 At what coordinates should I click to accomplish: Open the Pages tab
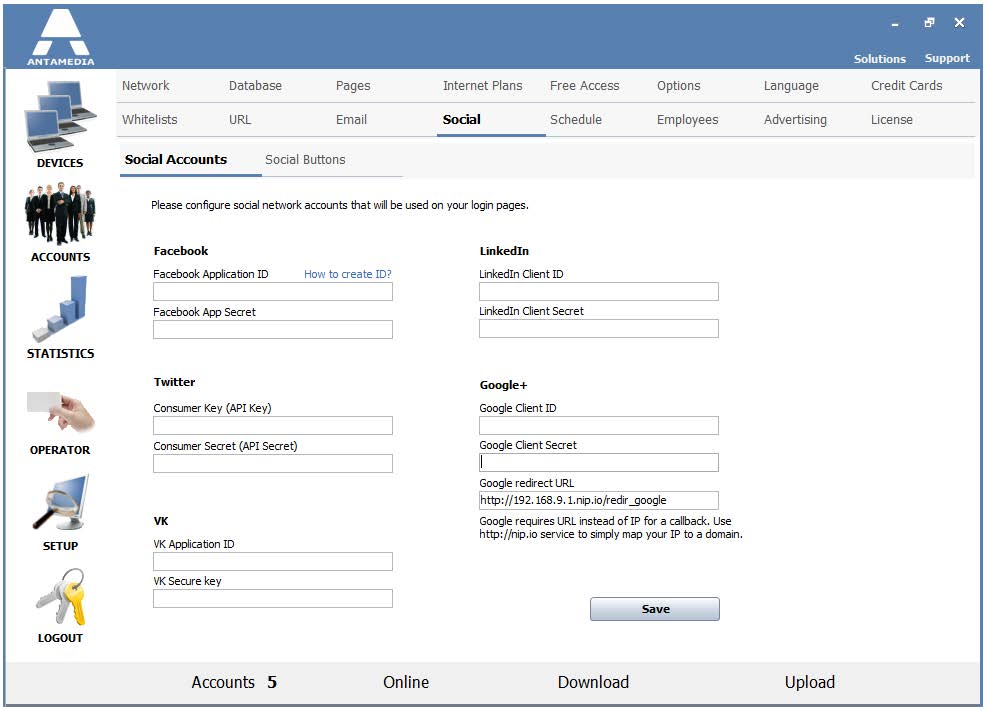tap(353, 86)
